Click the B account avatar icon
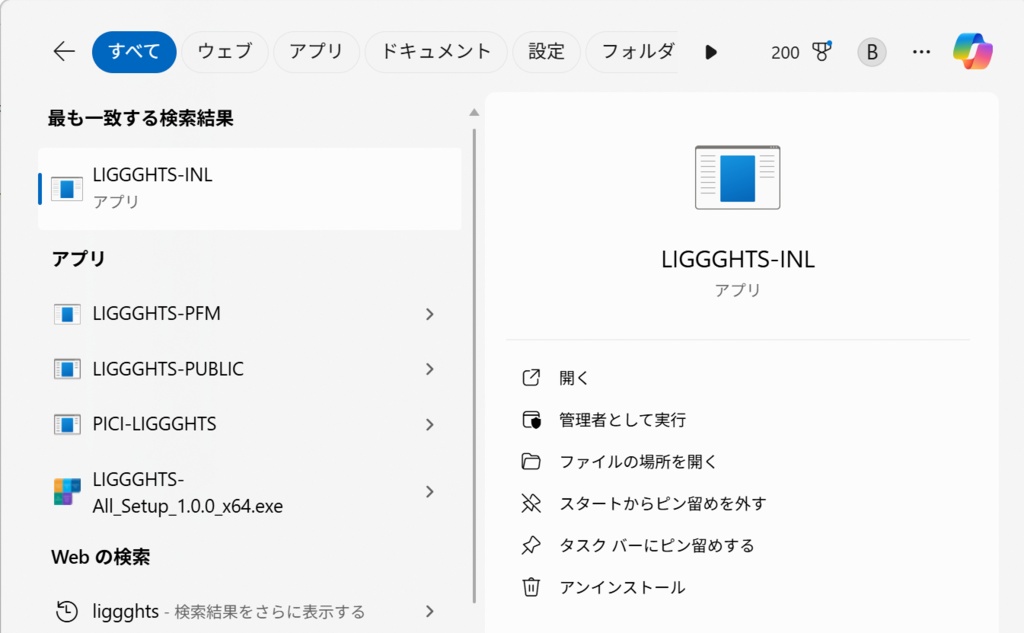 click(x=870, y=51)
